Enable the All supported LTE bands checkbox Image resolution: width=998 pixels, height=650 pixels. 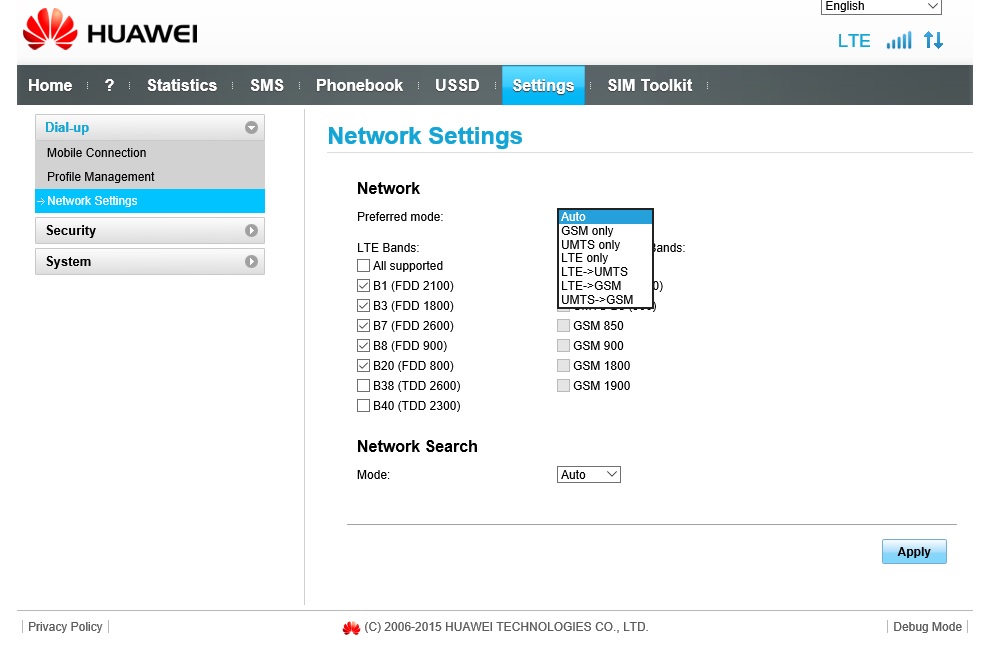[363, 266]
